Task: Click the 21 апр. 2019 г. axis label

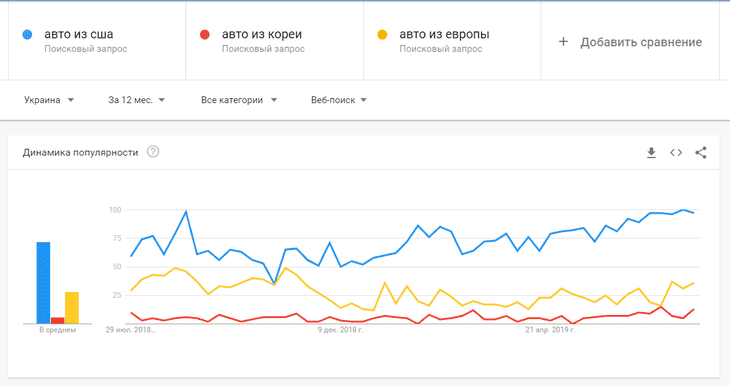Action: point(550,330)
